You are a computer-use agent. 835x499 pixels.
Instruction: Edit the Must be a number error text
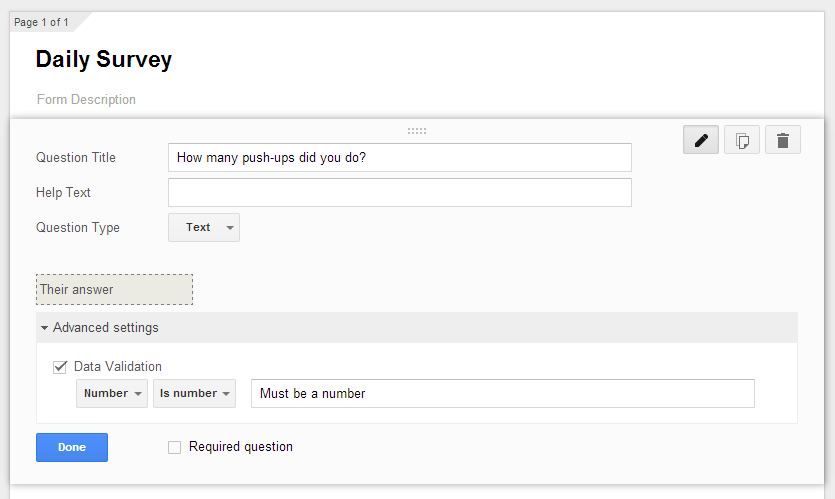(502, 394)
